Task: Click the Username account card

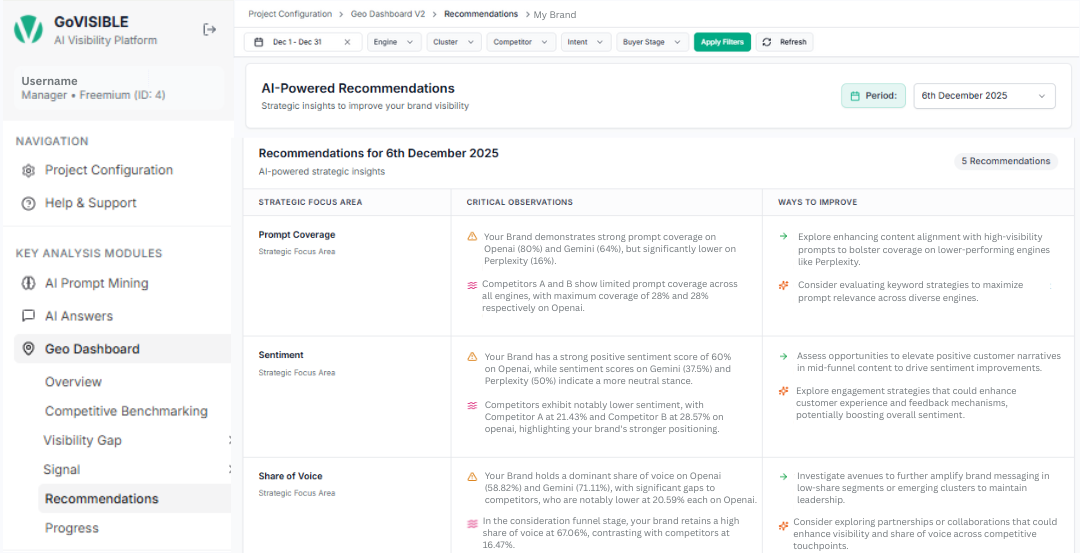Action: pyautogui.click(x=119, y=88)
